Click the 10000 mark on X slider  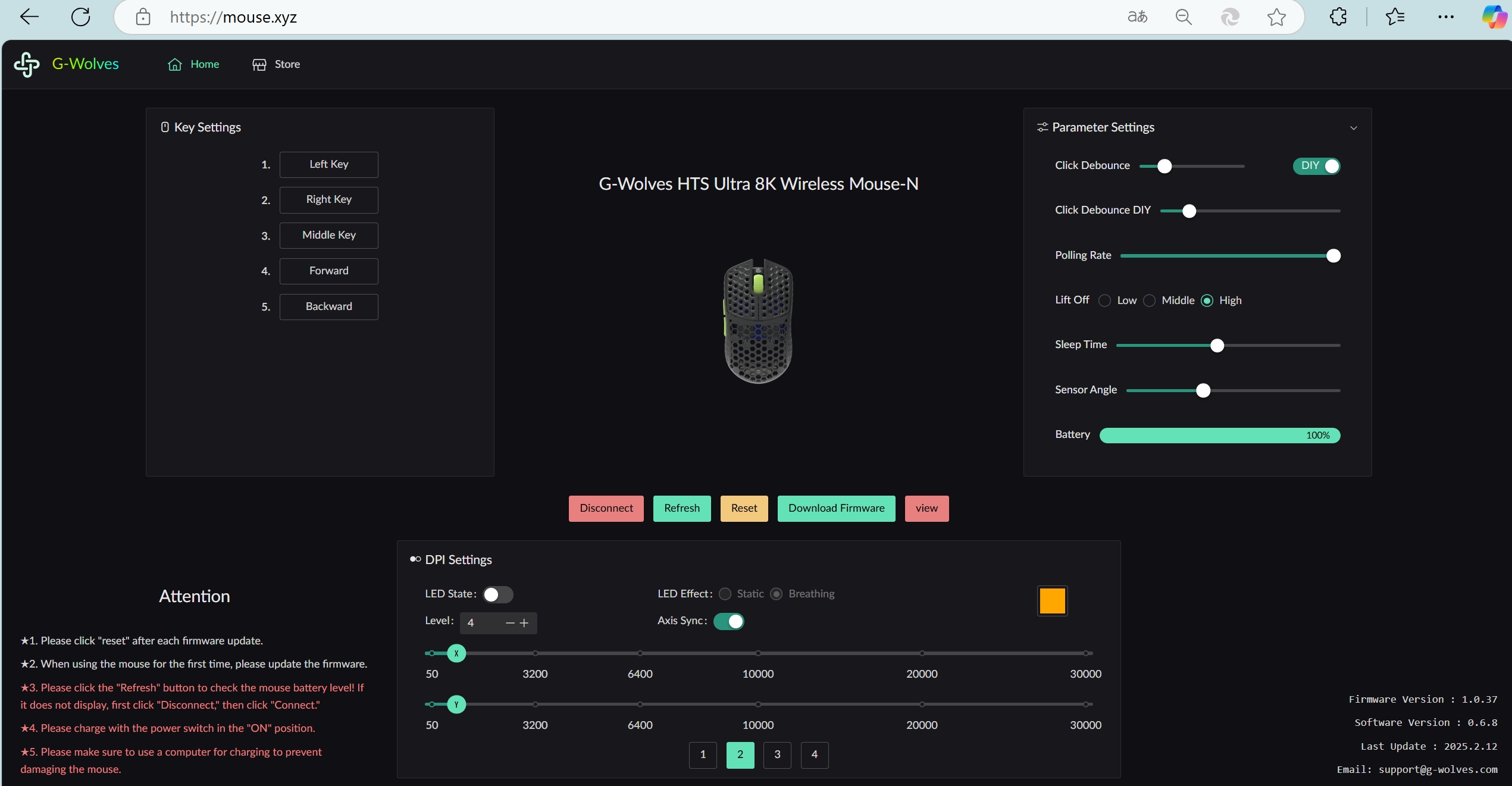(757, 653)
